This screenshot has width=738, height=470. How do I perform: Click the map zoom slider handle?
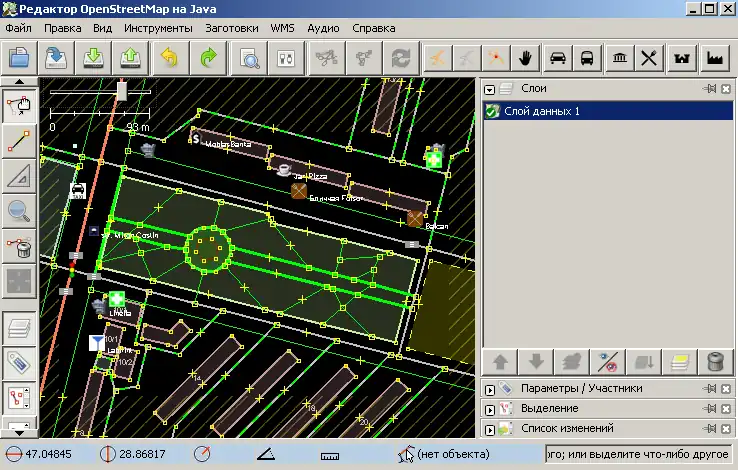122,91
